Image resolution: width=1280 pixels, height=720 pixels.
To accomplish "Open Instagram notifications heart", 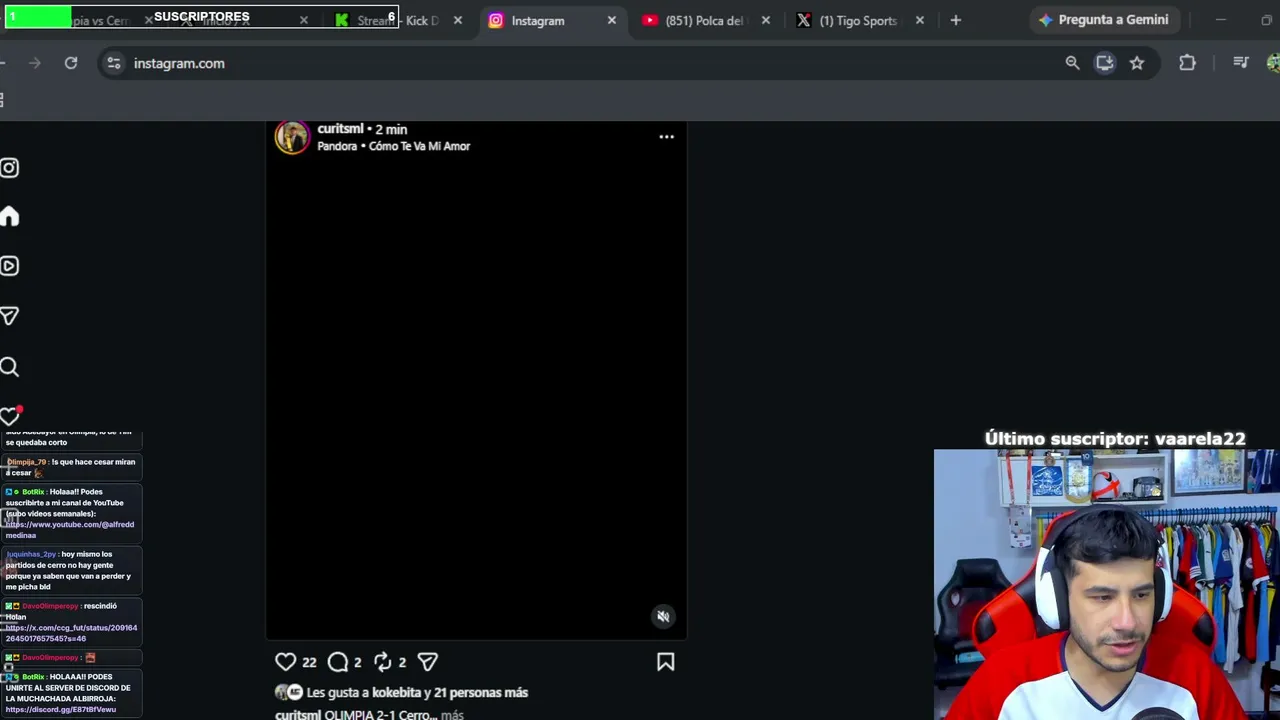I will tap(10, 416).
